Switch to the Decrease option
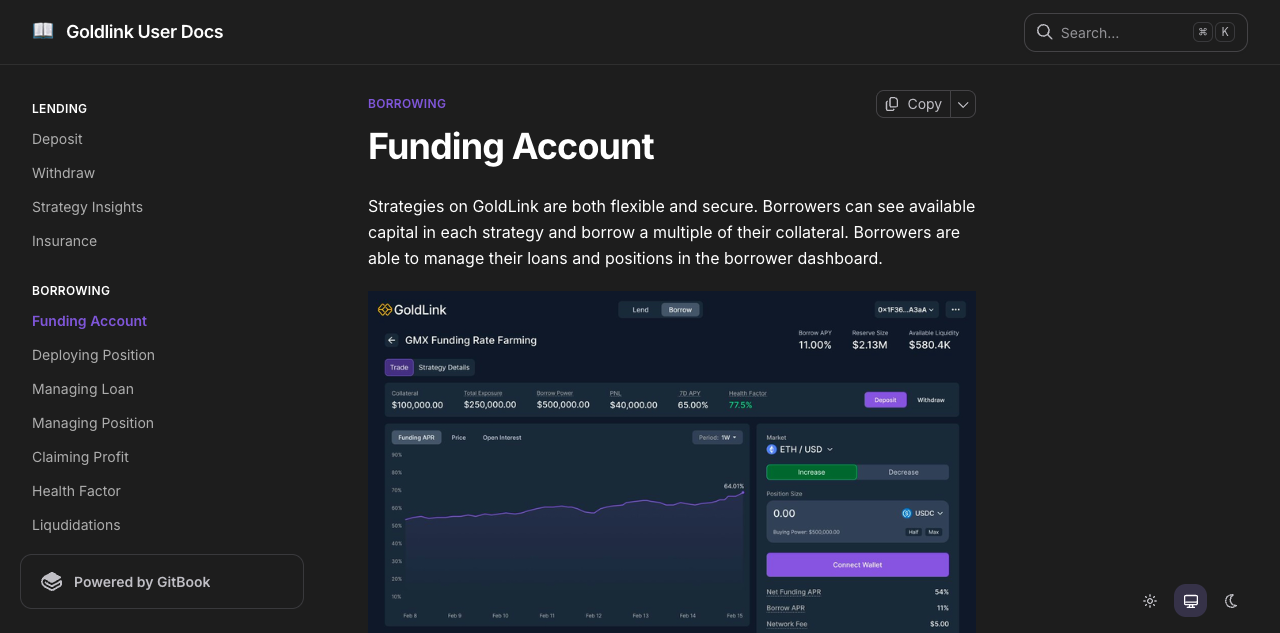 [904, 471]
